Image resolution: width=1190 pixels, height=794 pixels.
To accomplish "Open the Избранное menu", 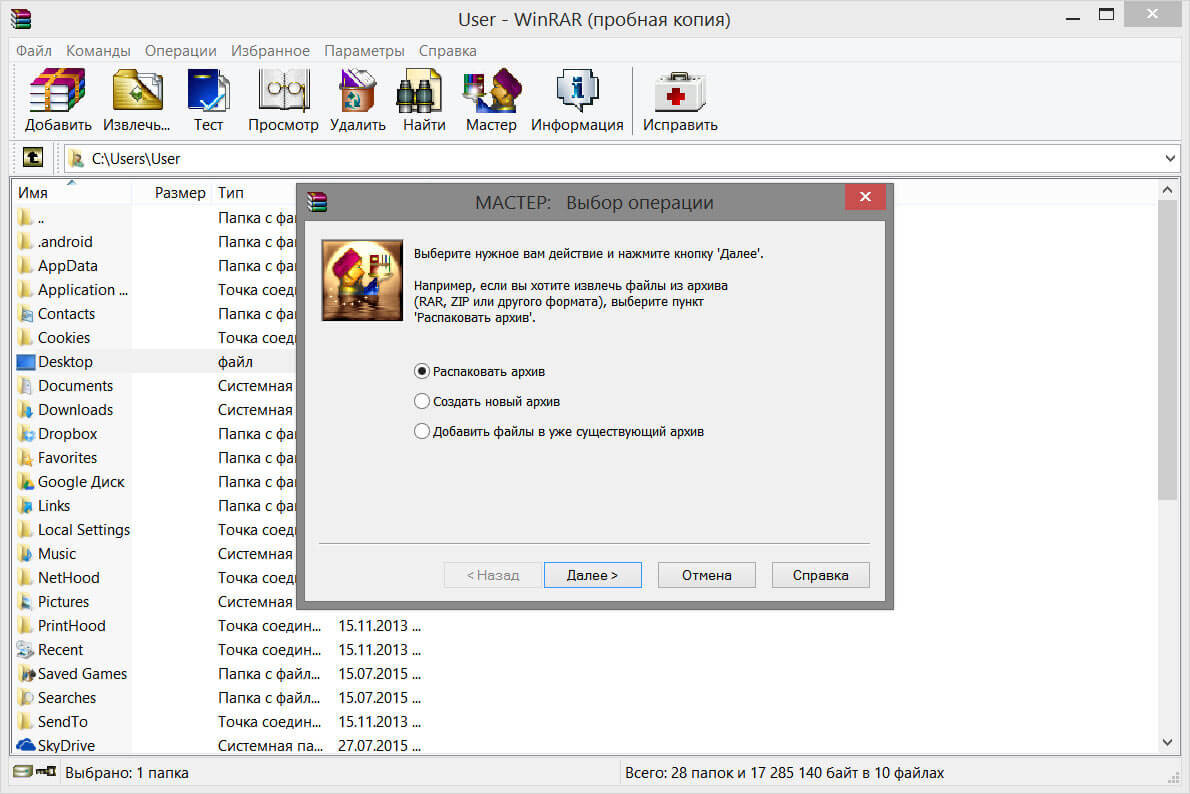I will (x=270, y=51).
